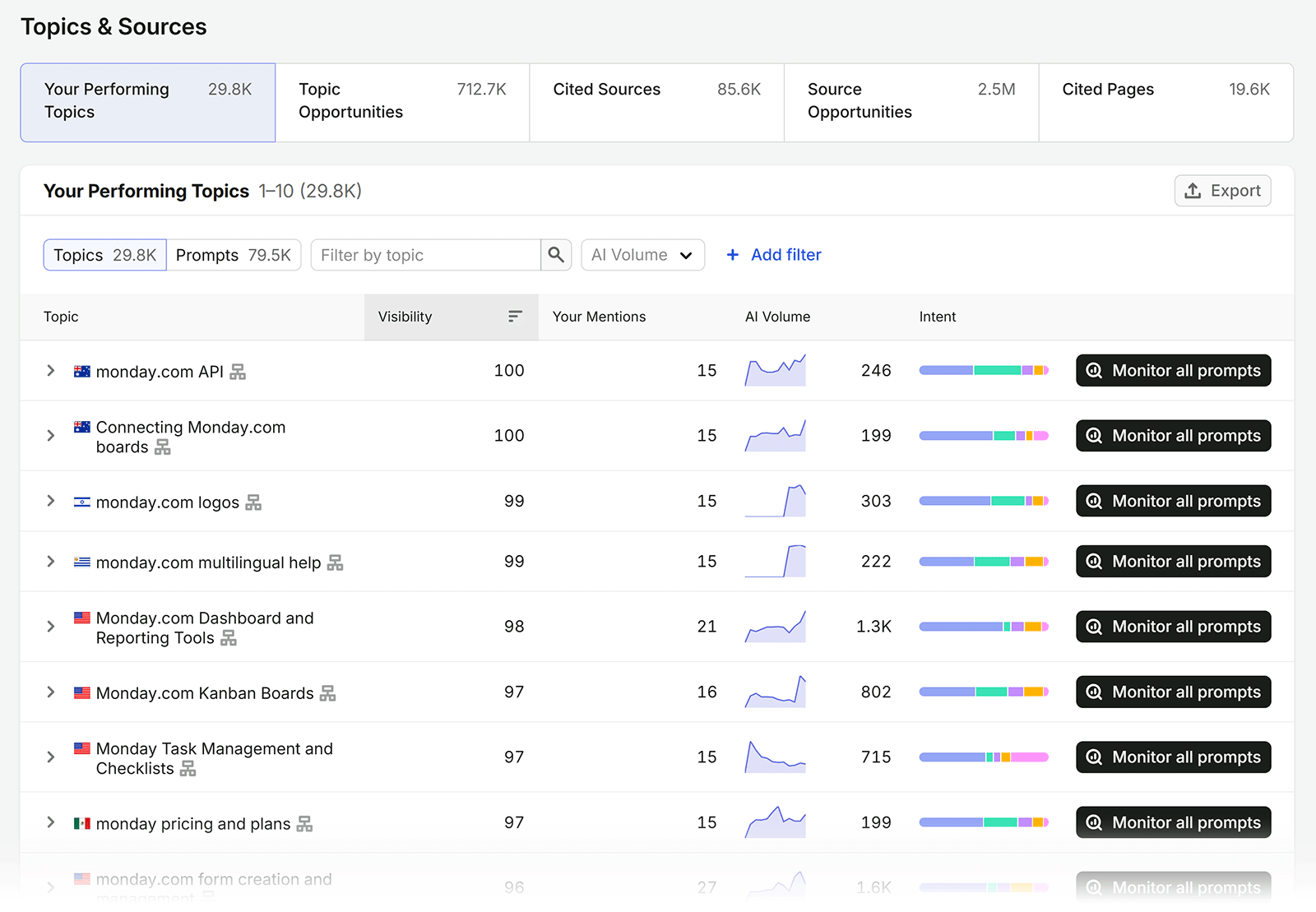Viewport: 1316px width, 912px height.
Task: Click the Australia flag icon on monday.com API row
Action: (82, 371)
